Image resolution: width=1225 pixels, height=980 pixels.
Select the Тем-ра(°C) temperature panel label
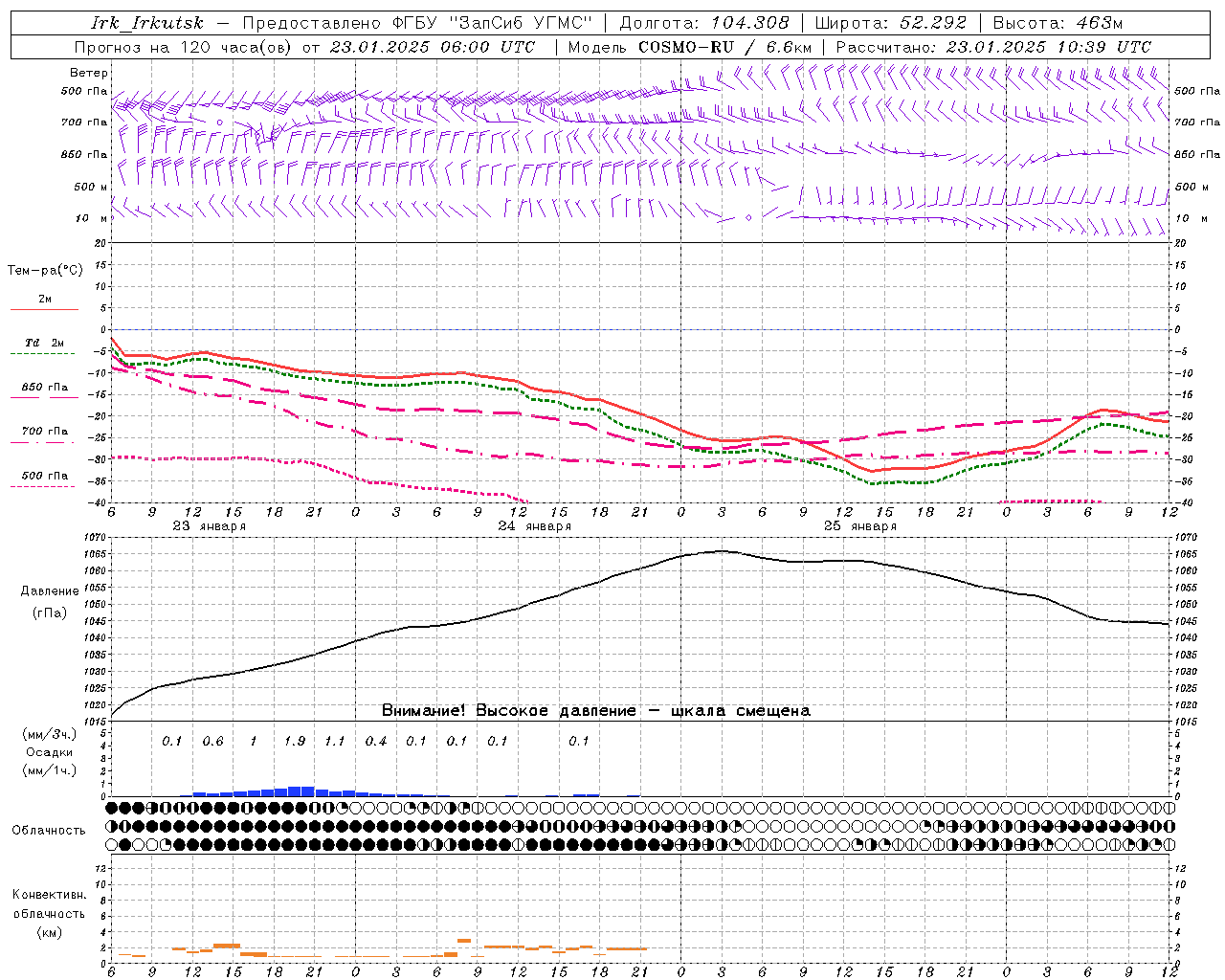pyautogui.click(x=45, y=271)
